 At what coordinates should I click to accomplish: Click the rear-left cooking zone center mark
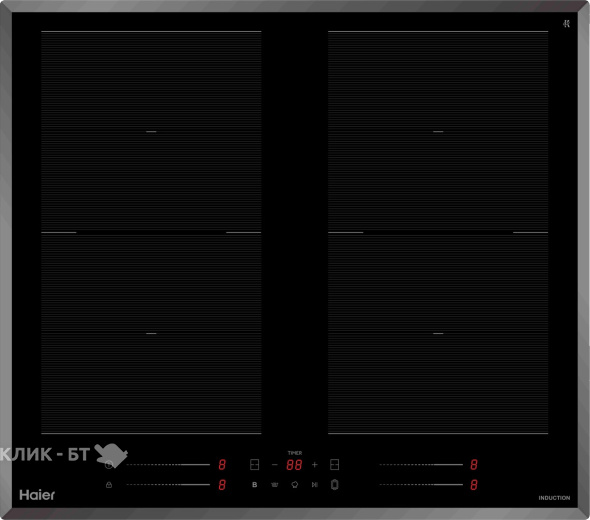click(x=151, y=132)
